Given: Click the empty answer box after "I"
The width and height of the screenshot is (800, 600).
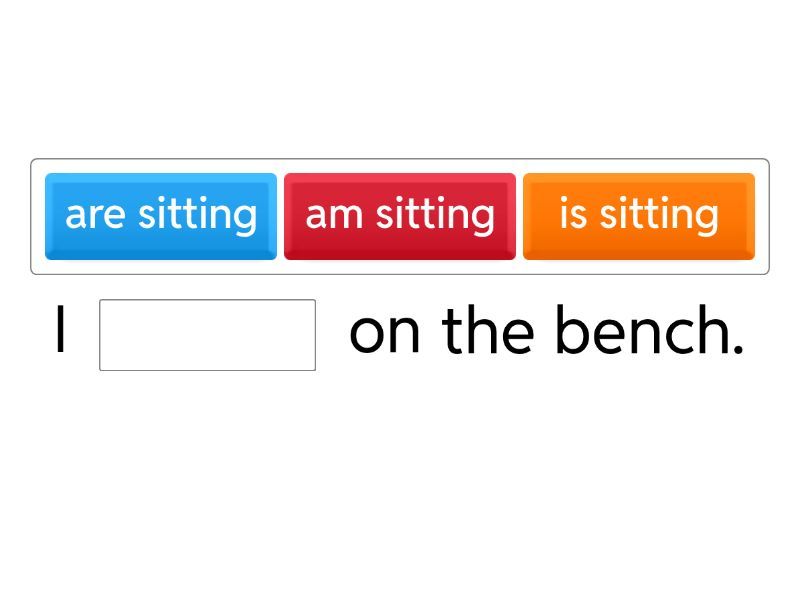Looking at the screenshot, I should [x=208, y=335].
